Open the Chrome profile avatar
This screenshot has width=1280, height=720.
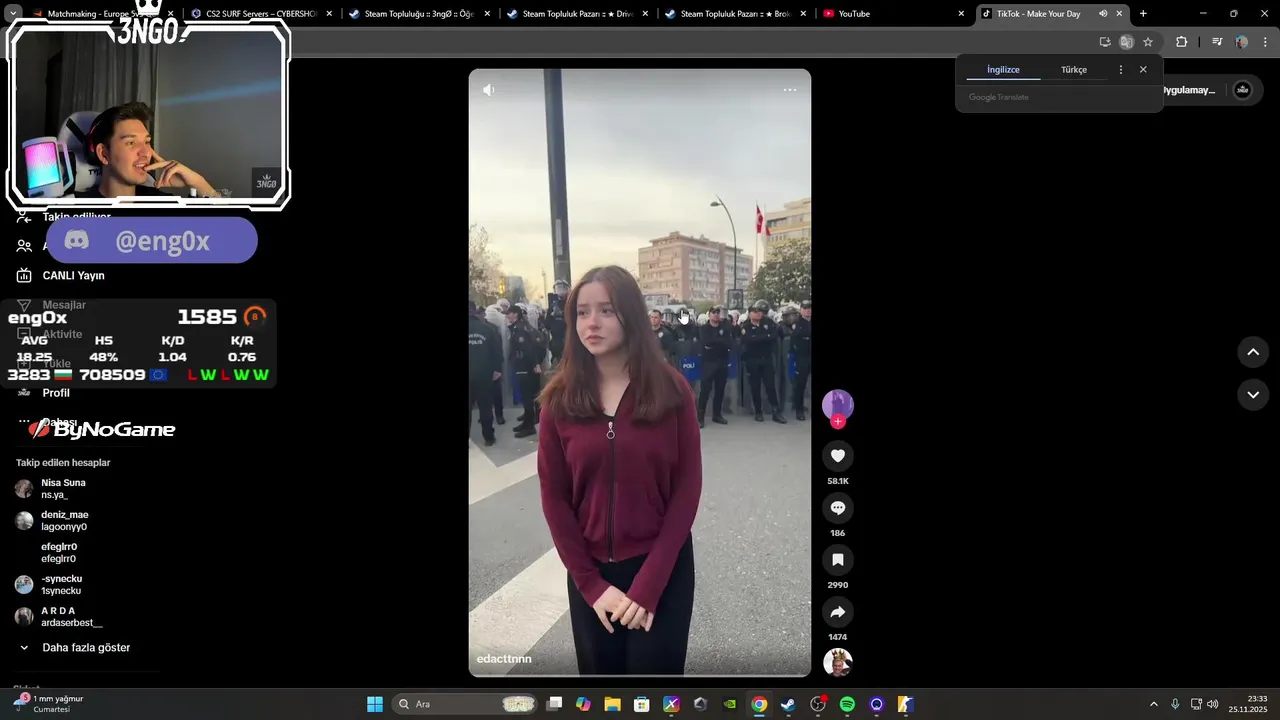pos(1241,42)
